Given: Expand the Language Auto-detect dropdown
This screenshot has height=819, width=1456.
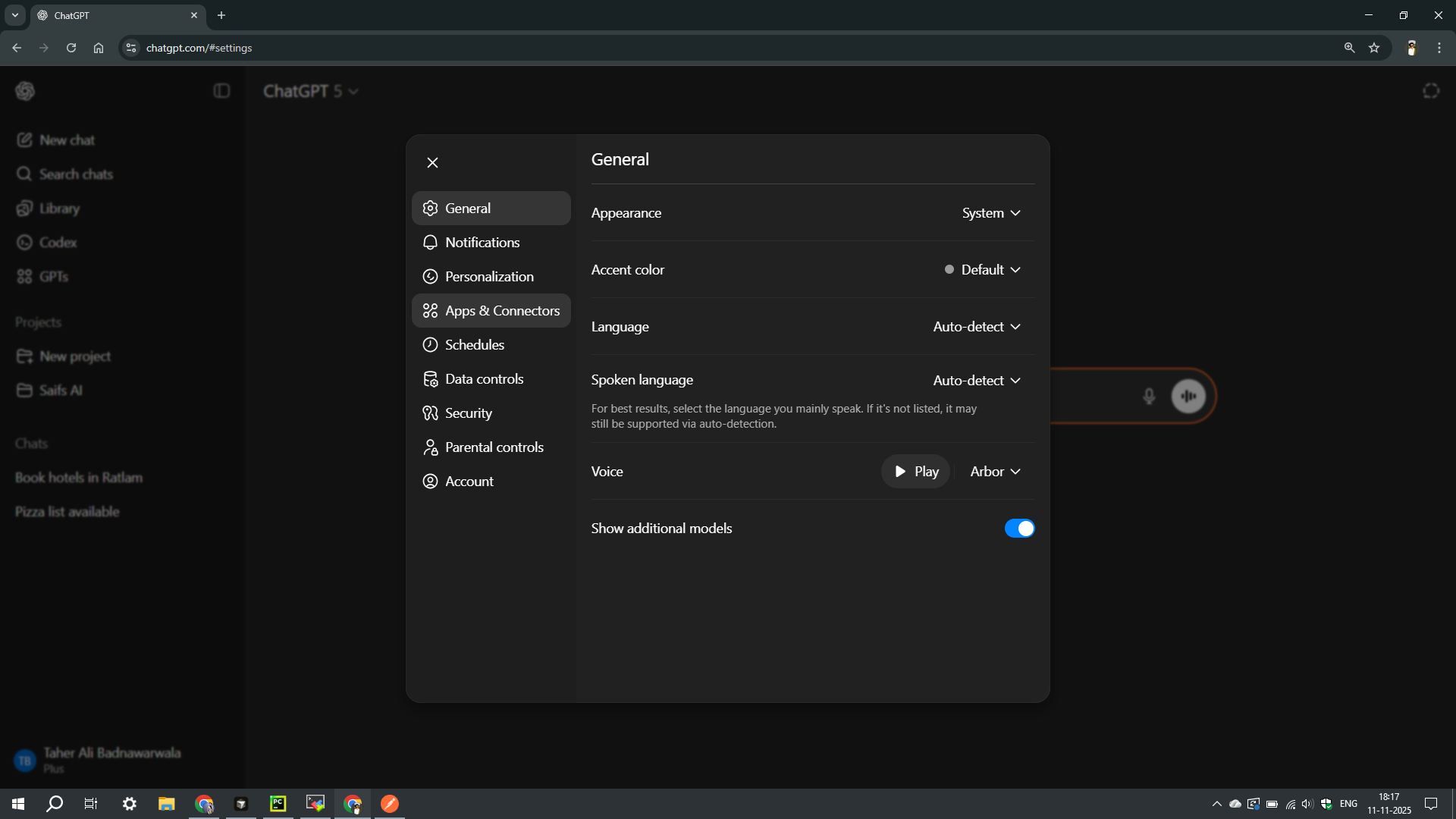Looking at the screenshot, I should coord(977,327).
